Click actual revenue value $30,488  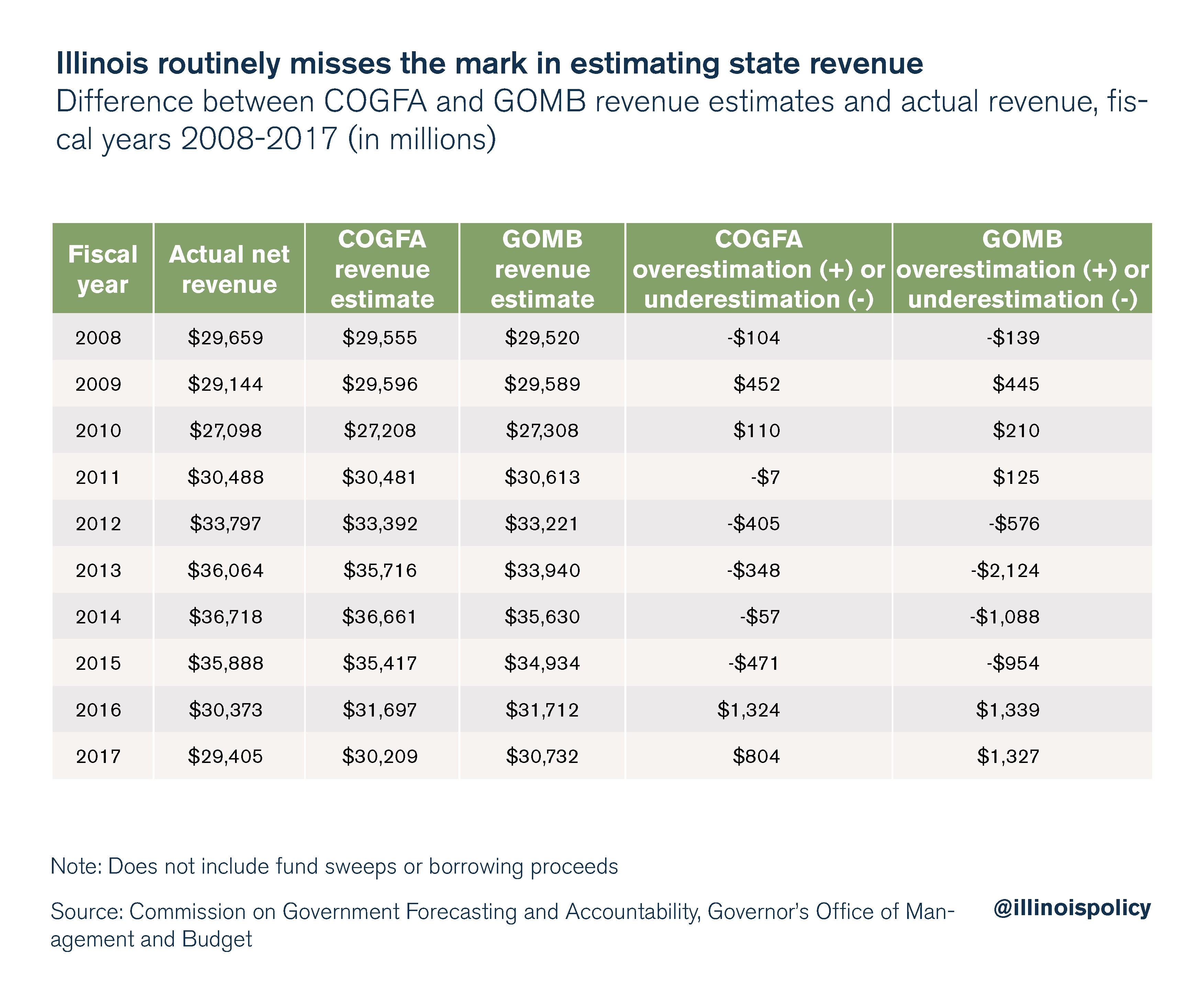coord(225,477)
